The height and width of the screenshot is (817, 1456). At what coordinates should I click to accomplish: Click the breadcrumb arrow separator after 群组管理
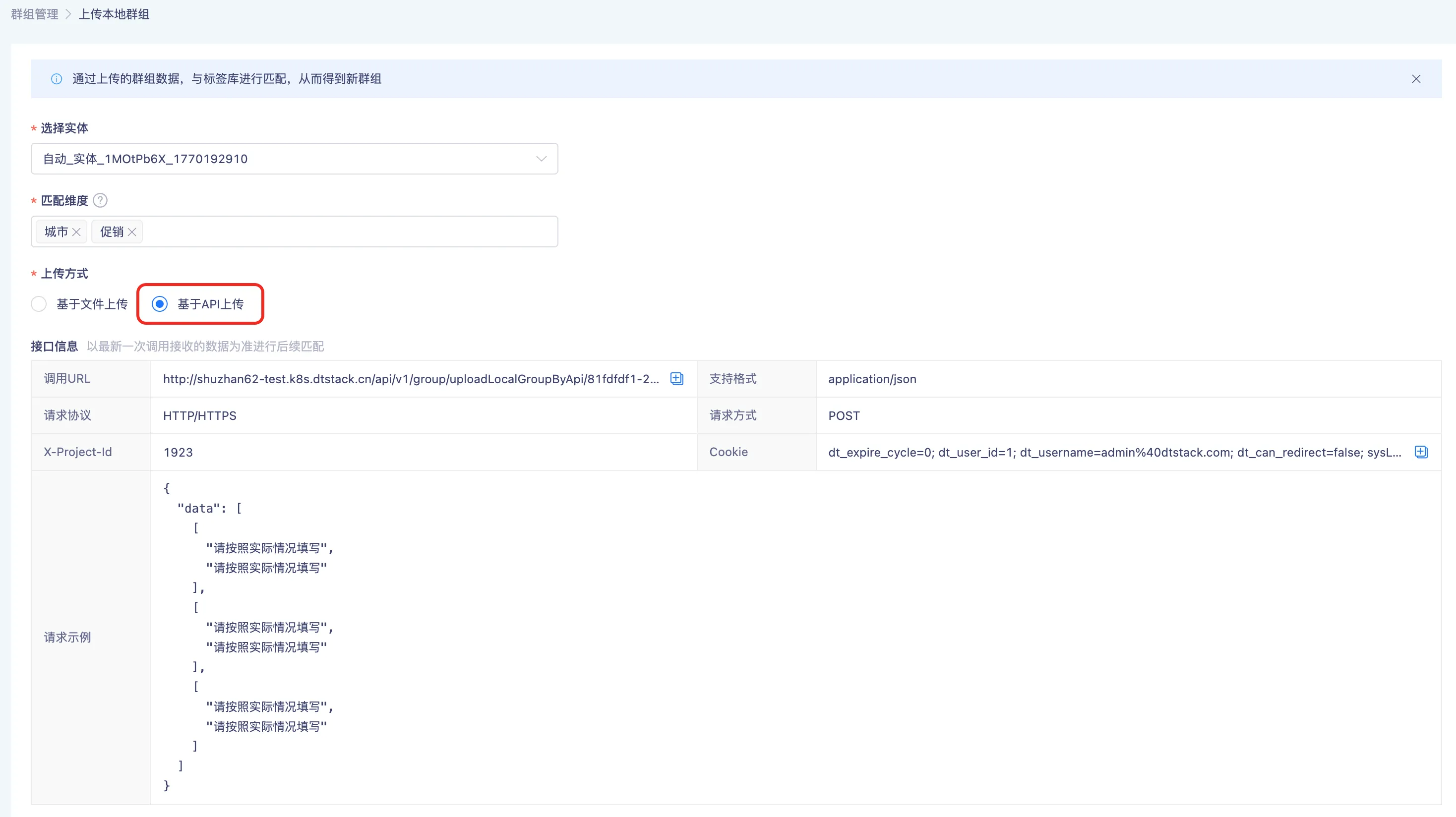point(68,14)
